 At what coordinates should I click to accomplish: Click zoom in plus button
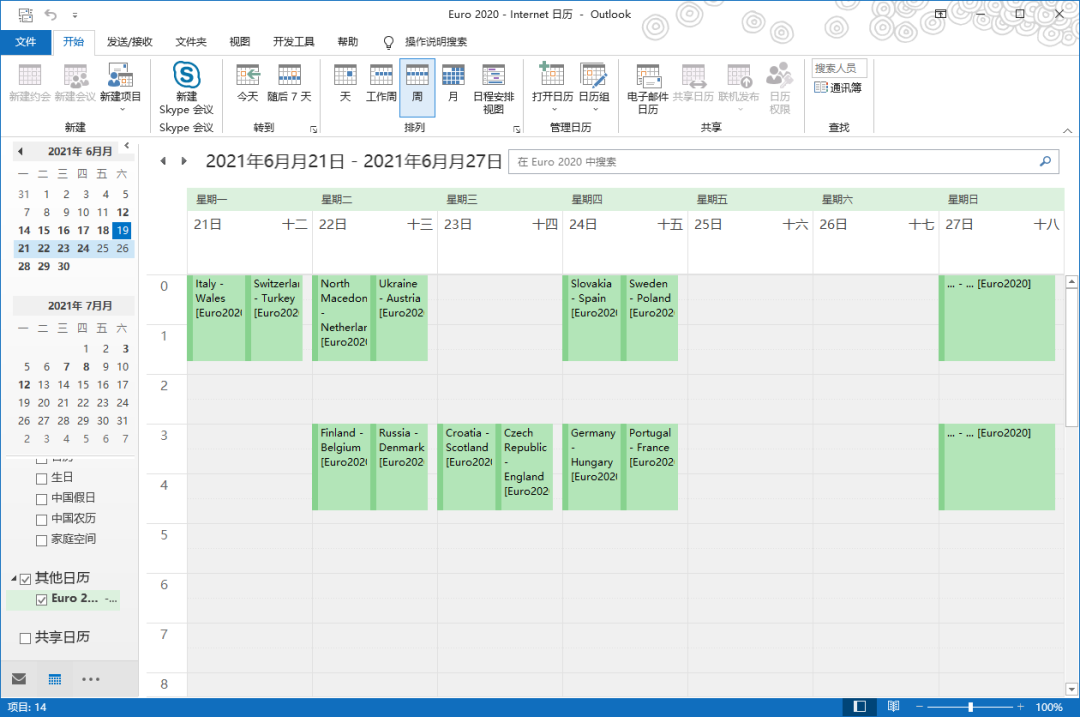pyautogui.click(x=1020, y=707)
